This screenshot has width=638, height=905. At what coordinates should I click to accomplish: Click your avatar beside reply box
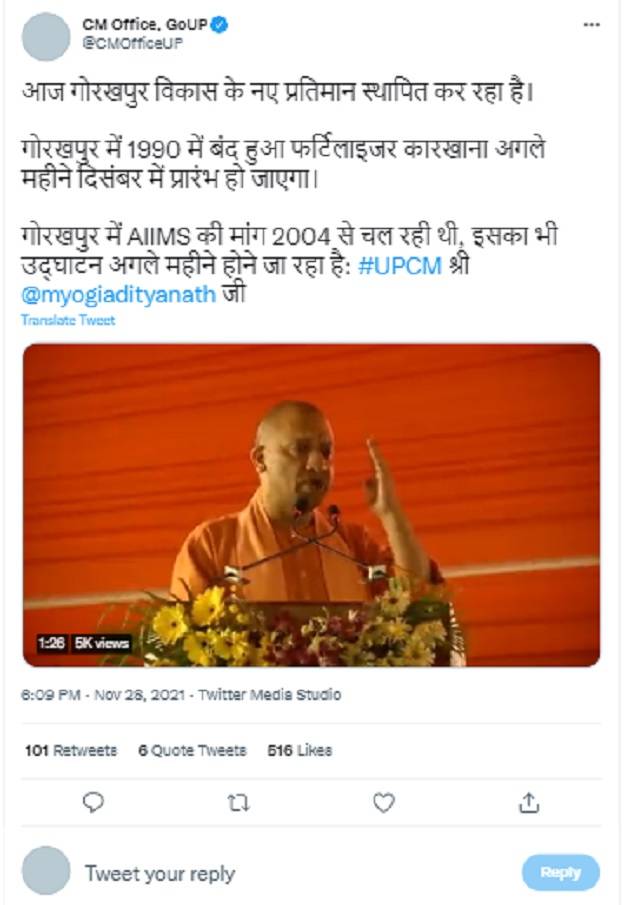[46, 871]
